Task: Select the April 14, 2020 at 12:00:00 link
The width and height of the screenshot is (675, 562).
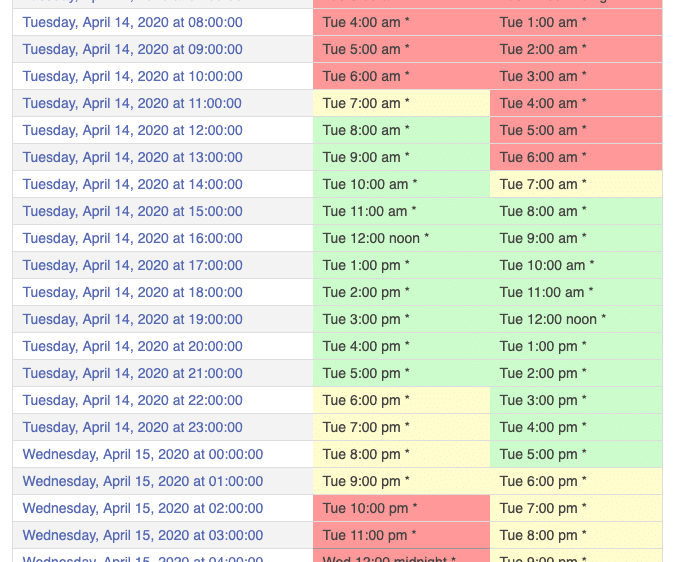Action: (x=132, y=130)
